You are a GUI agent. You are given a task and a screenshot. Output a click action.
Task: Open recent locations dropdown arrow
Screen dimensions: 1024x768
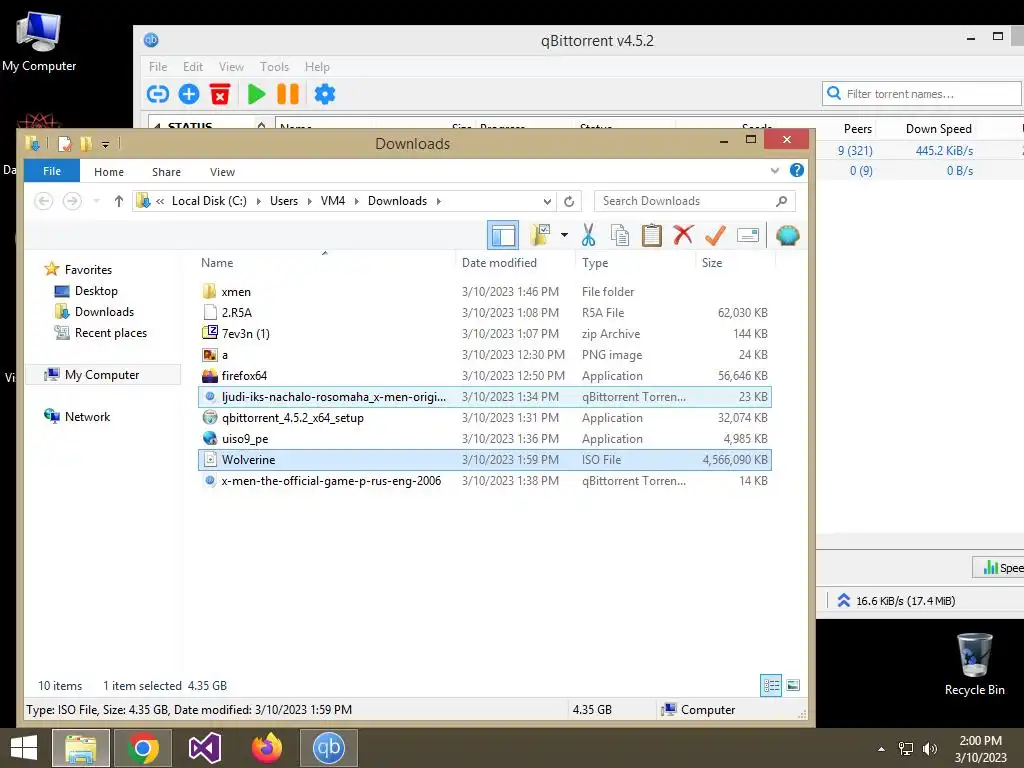[97, 201]
